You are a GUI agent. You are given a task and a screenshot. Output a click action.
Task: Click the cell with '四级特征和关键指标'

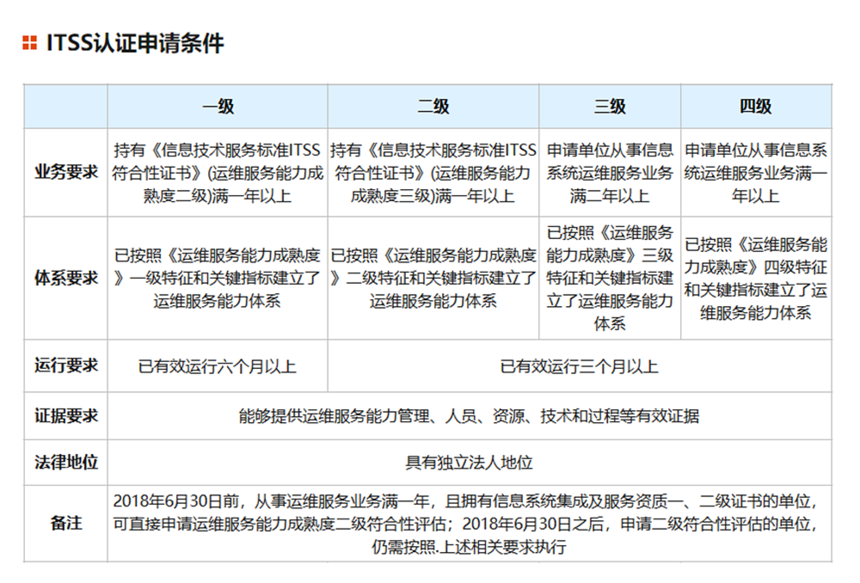coord(756,278)
